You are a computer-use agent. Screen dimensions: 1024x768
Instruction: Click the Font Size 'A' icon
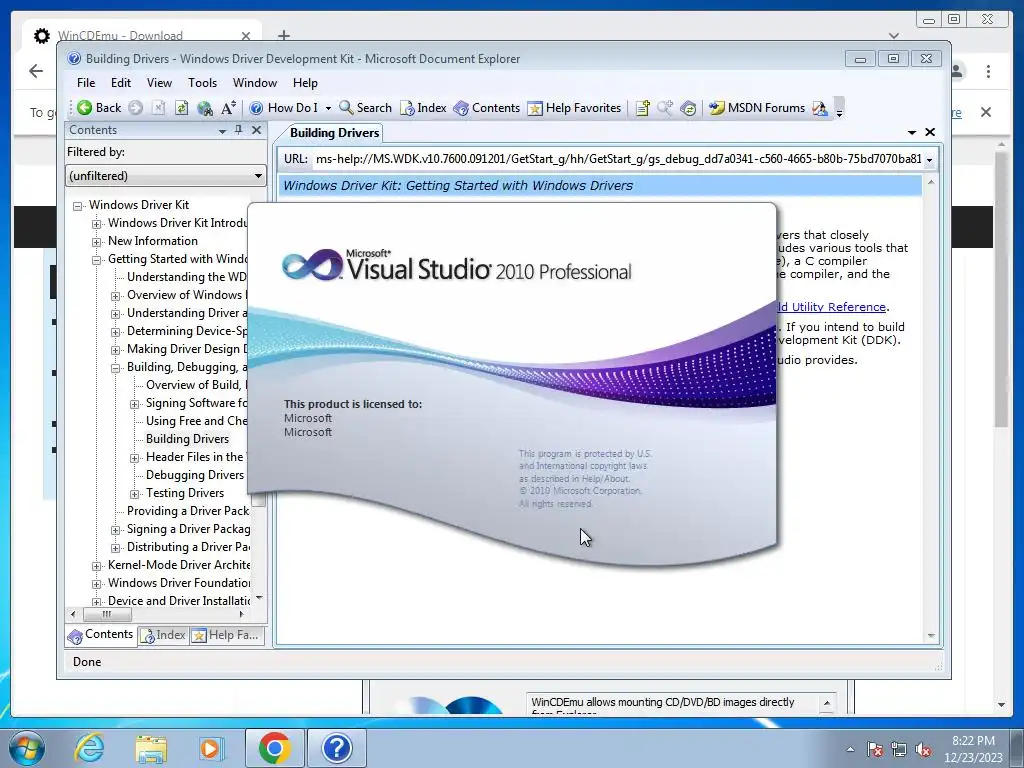coord(228,108)
